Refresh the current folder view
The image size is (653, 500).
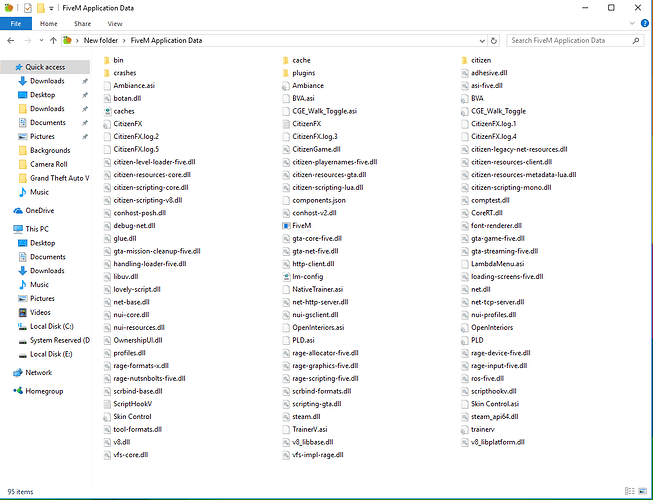pos(493,41)
